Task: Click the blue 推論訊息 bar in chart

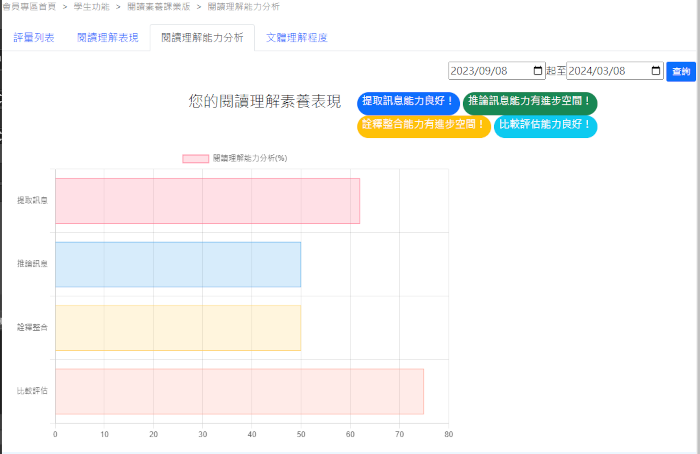Action: pyautogui.click(x=177, y=264)
